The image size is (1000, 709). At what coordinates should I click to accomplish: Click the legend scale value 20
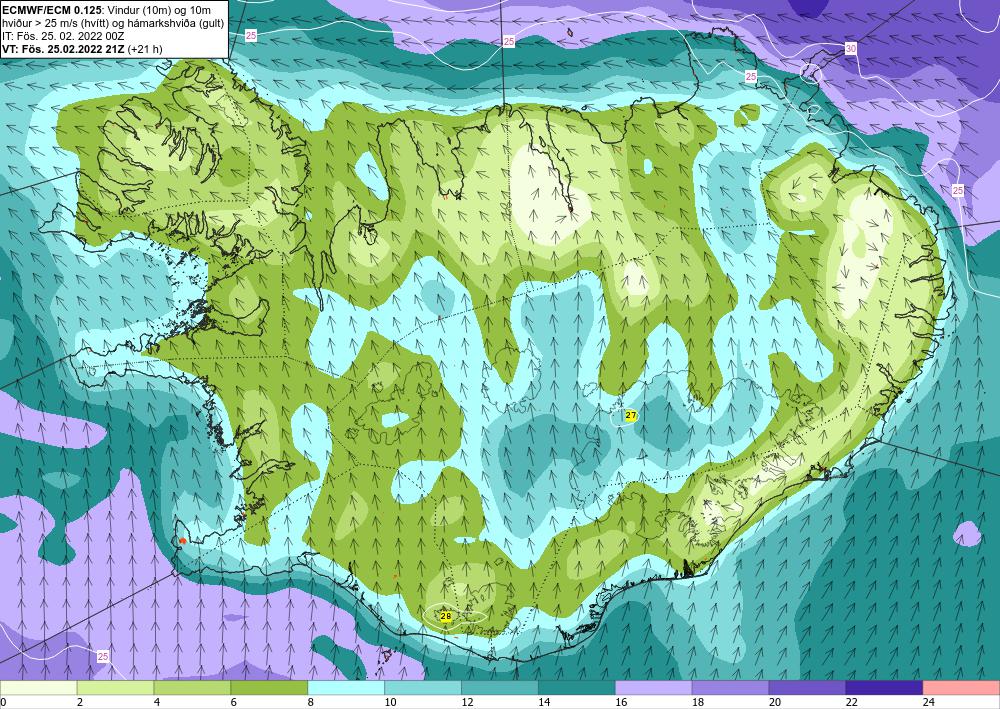775,702
